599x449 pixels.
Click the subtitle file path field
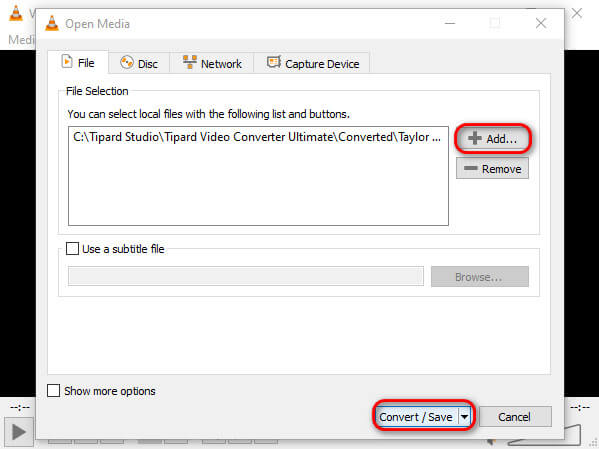tap(246, 276)
